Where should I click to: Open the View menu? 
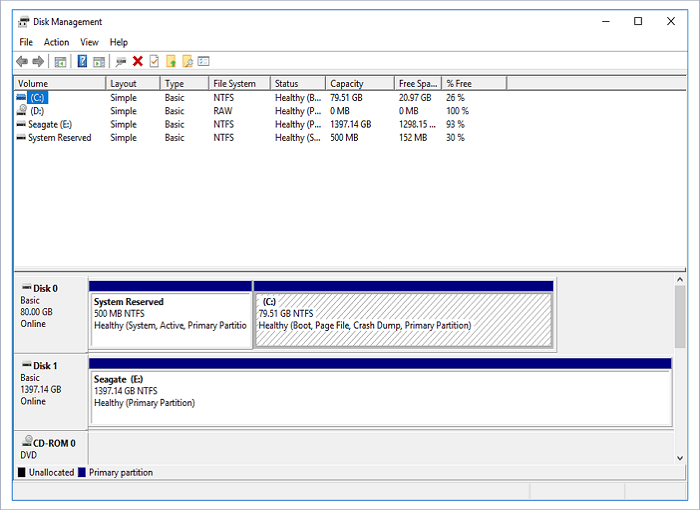coord(89,42)
